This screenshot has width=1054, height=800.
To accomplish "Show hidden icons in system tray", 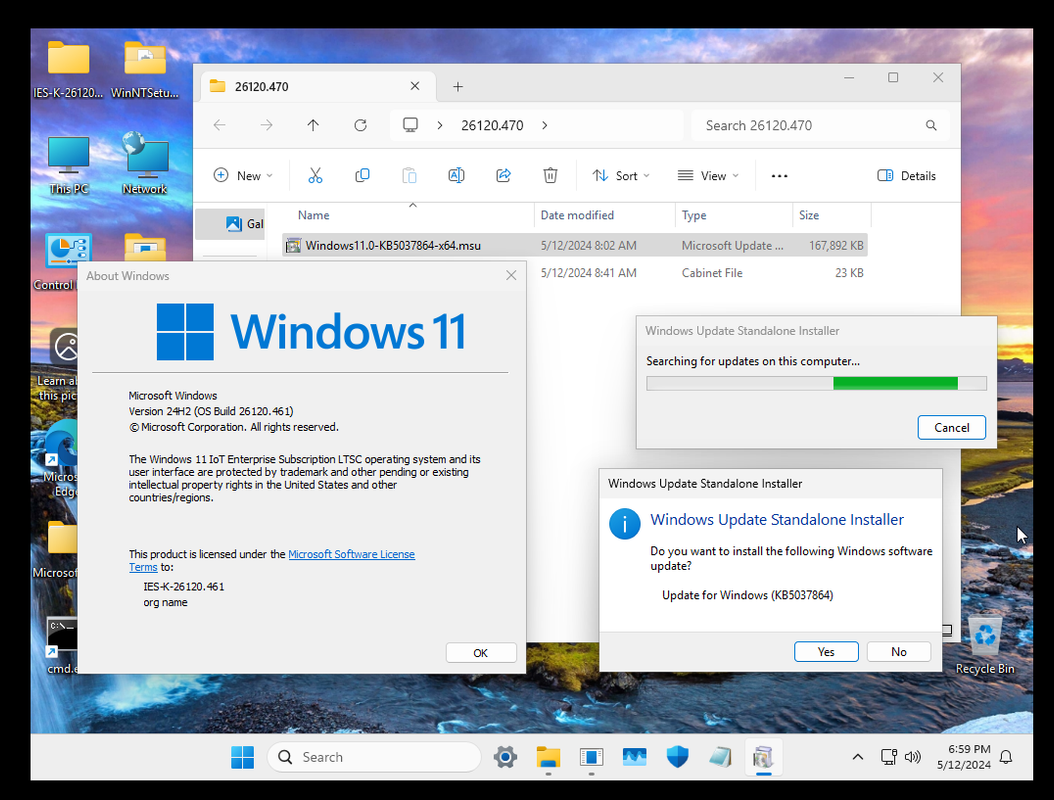I will (858, 757).
